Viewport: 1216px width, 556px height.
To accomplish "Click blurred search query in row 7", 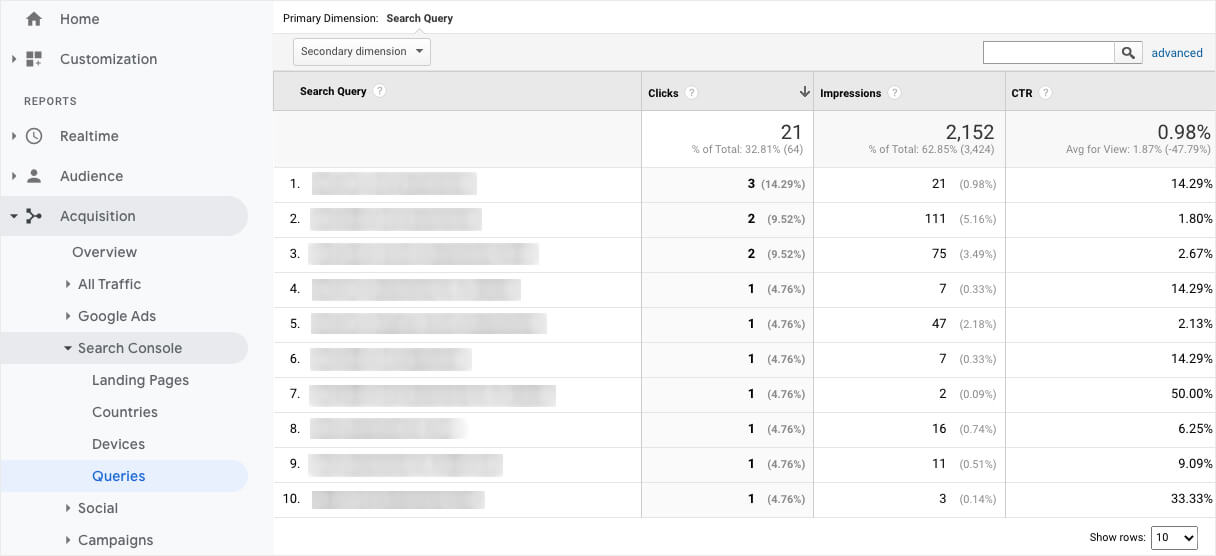I will [432, 394].
